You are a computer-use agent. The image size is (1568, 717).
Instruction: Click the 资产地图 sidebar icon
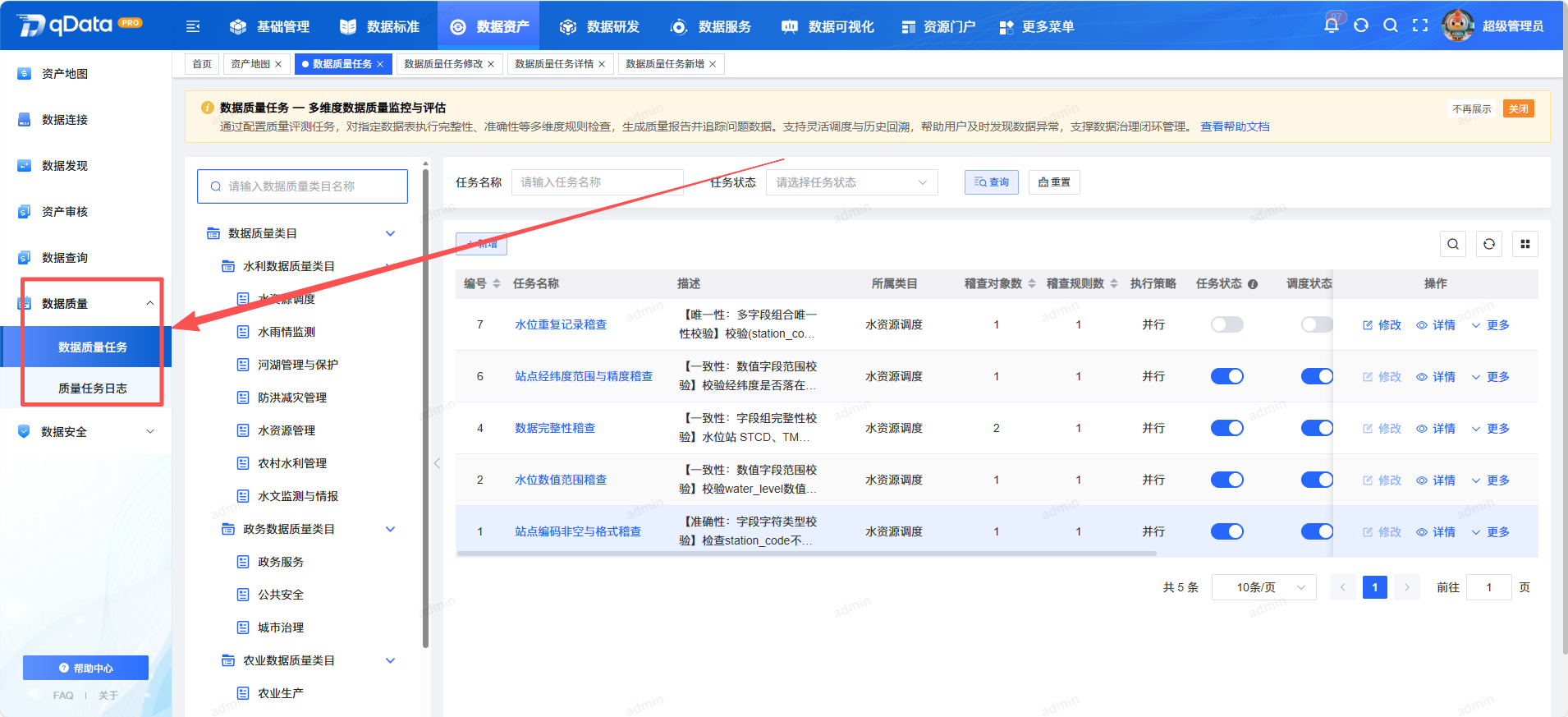pyautogui.click(x=25, y=73)
